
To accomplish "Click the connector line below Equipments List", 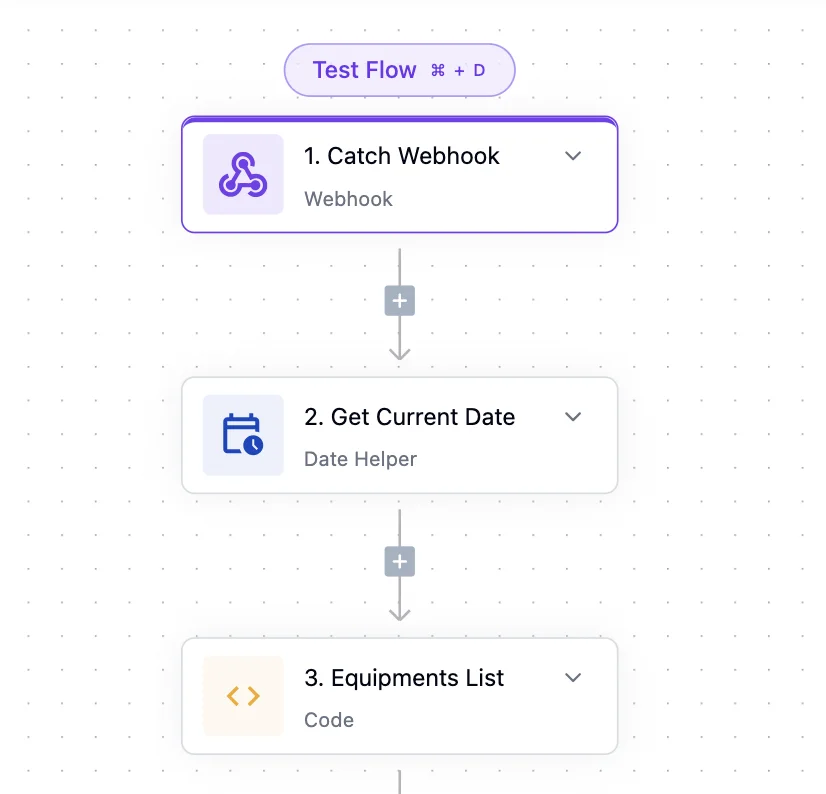I will (400, 781).
